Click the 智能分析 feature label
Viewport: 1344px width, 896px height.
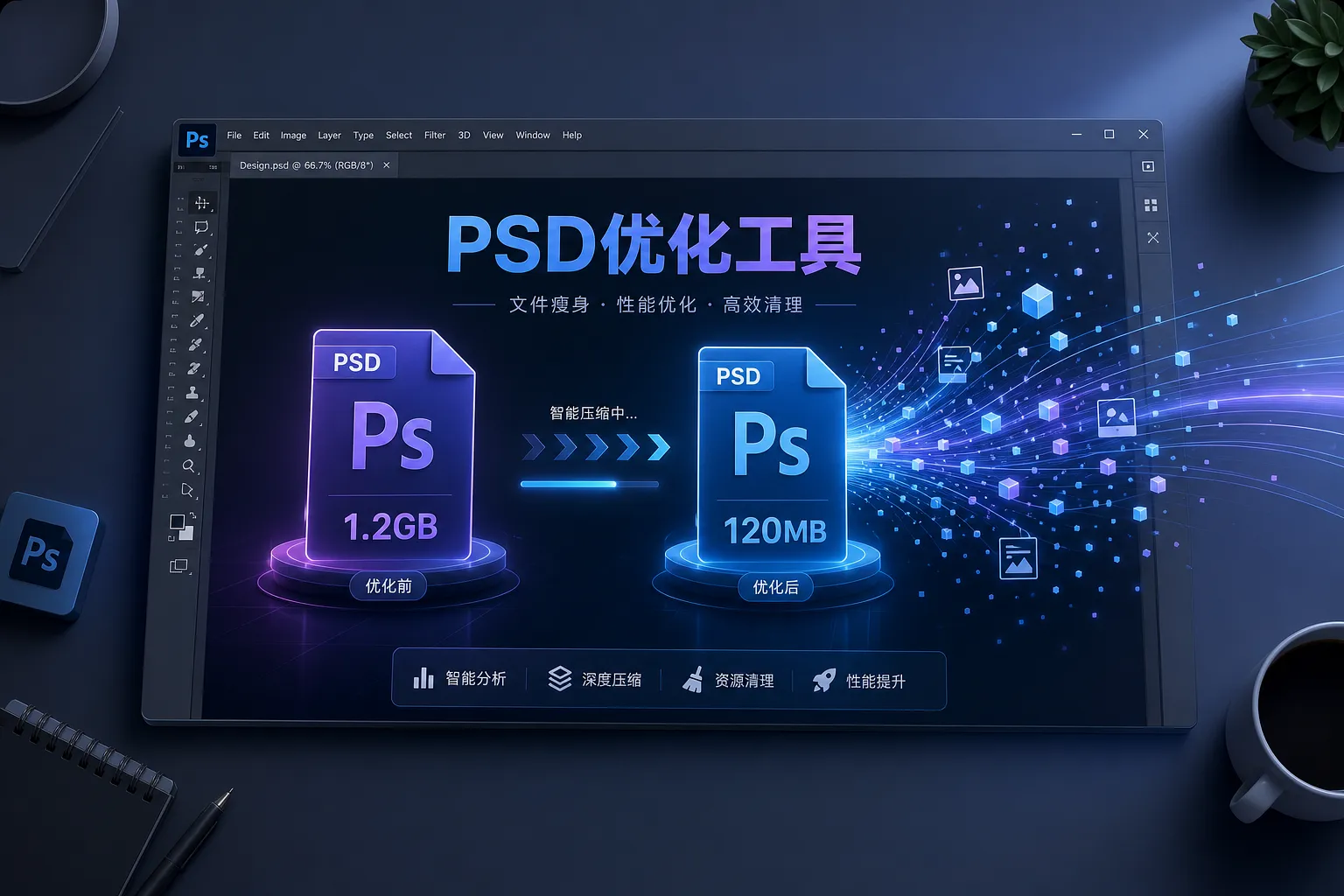pos(476,678)
